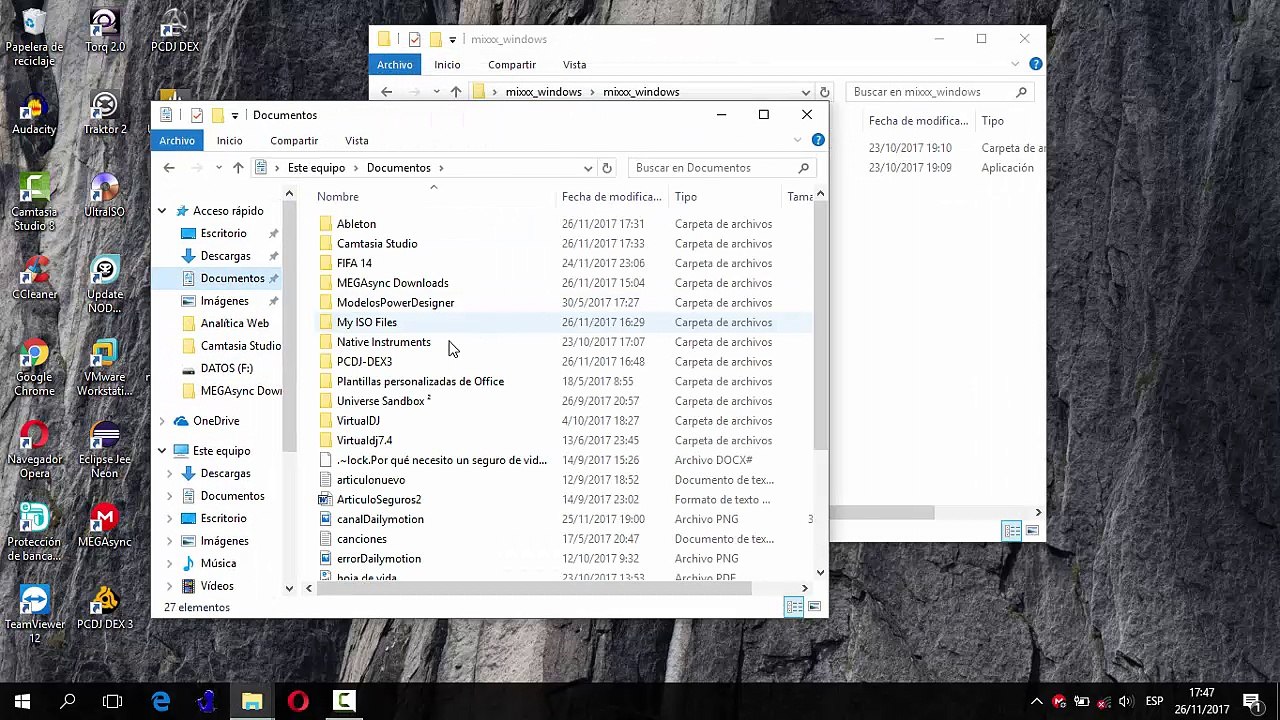This screenshot has width=1280, height=720.
Task: Launch Google Chrome from desktop
Action: tap(34, 367)
